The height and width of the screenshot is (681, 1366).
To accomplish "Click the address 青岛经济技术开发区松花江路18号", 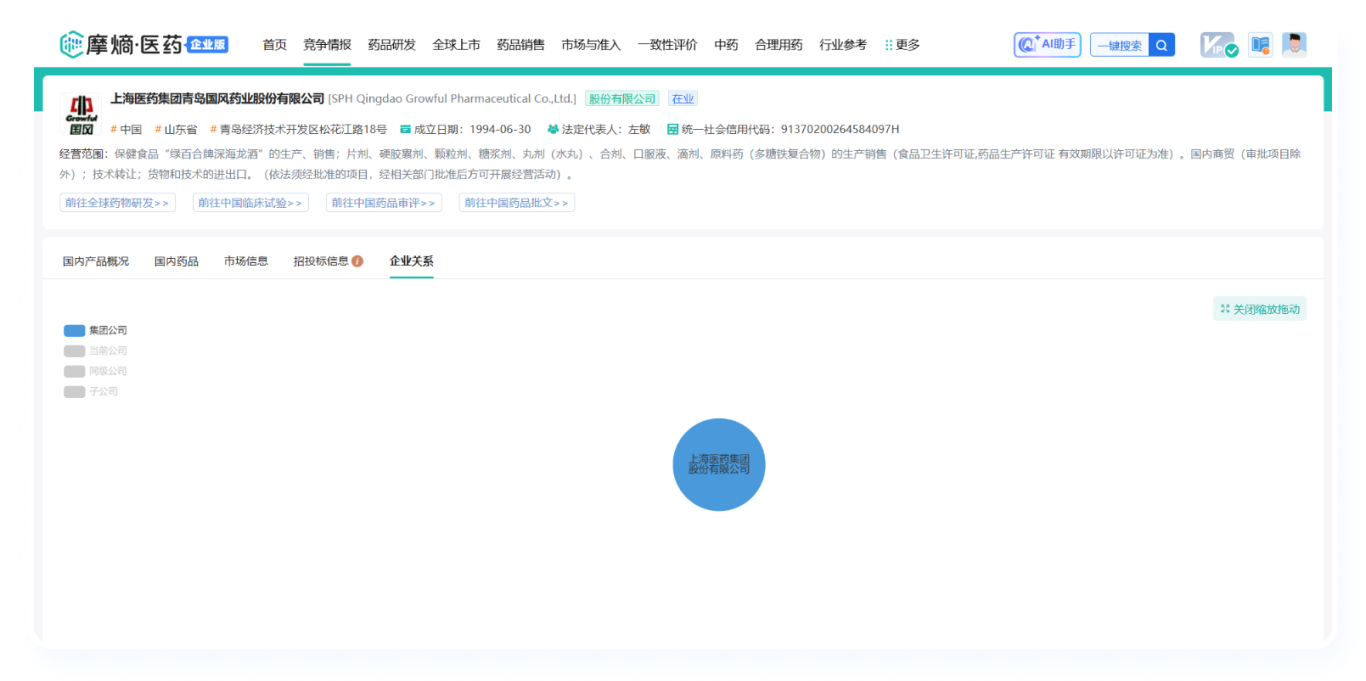I will tap(298, 129).
